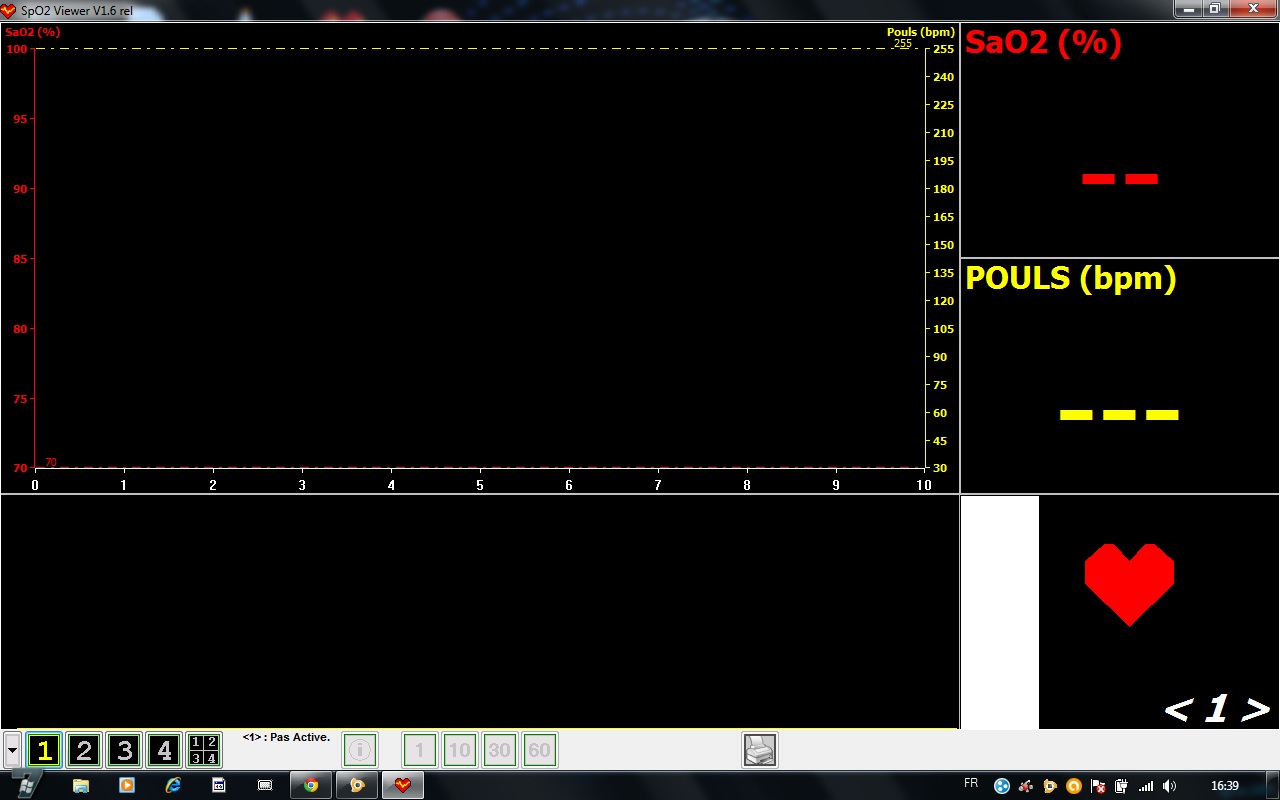Open the information button in toolbar
The height and width of the screenshot is (800, 1280).
coord(360,749)
